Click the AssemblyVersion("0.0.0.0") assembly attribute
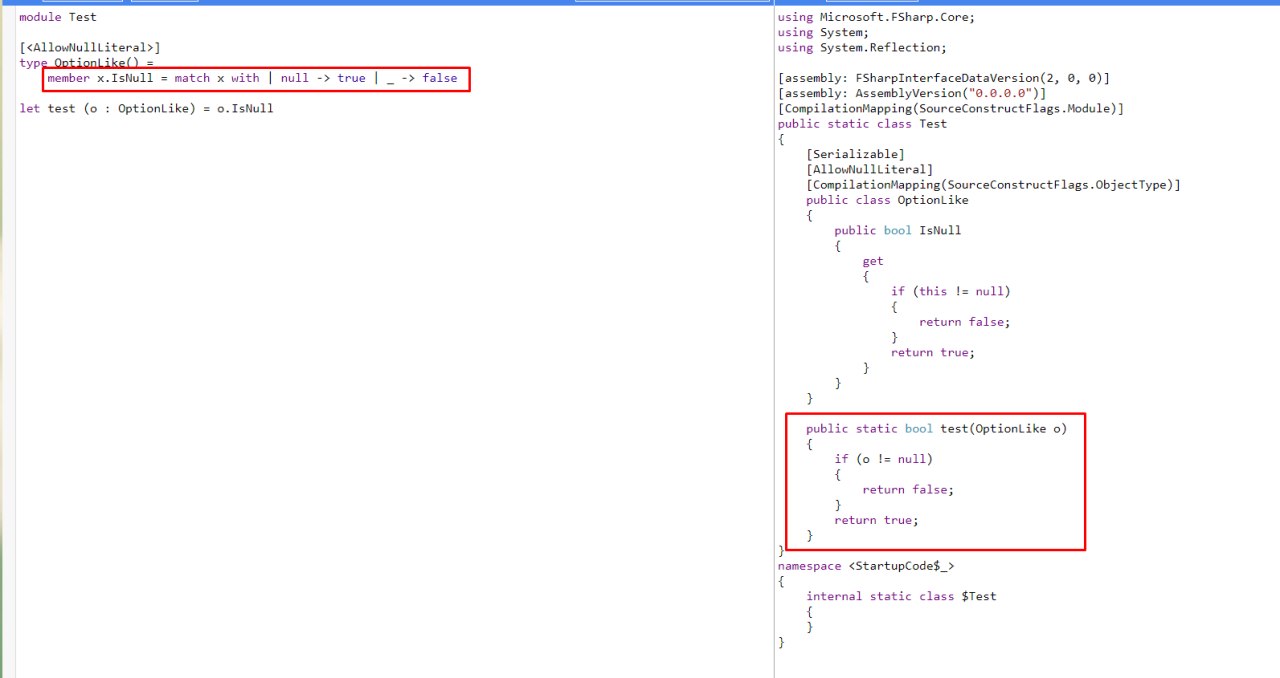This screenshot has height=678, width=1280. tap(912, 93)
